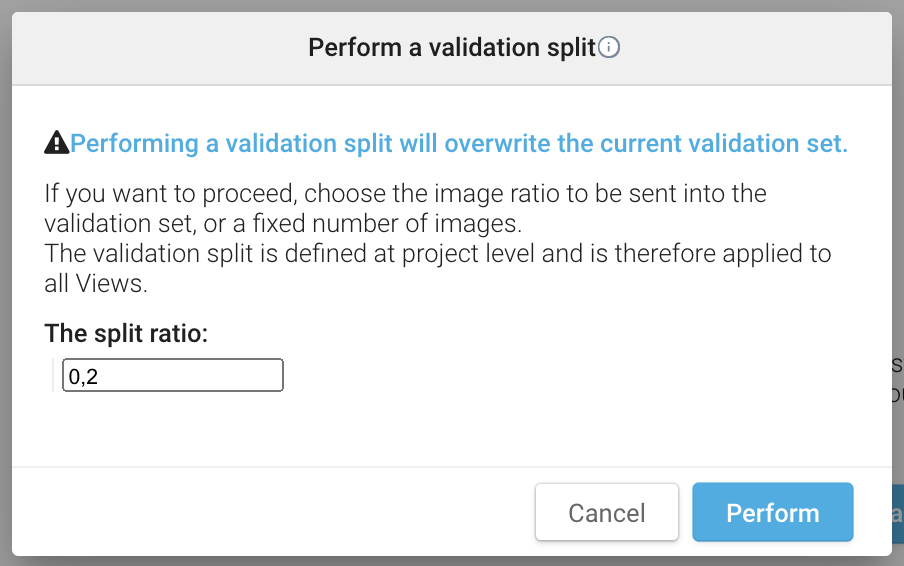Click the blue overwrite warning headline

[459, 144]
